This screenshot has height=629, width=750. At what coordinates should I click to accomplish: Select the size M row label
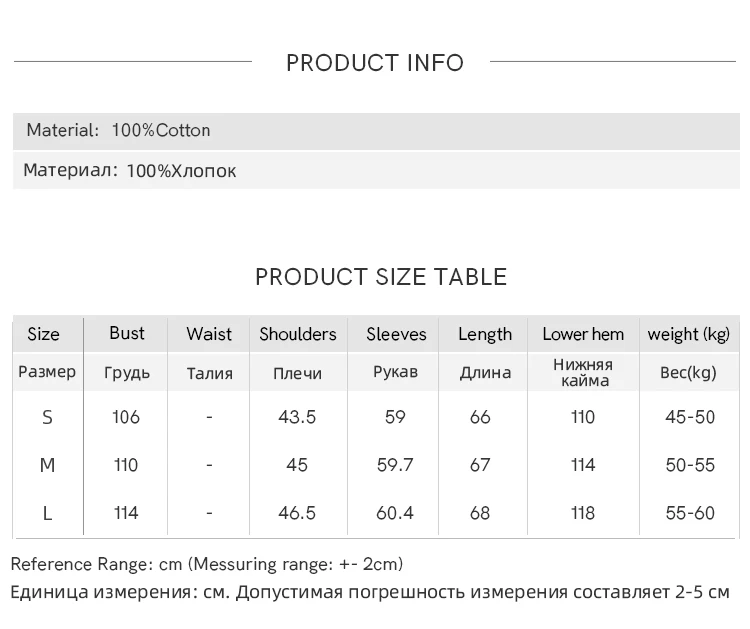pyautogui.click(x=47, y=465)
